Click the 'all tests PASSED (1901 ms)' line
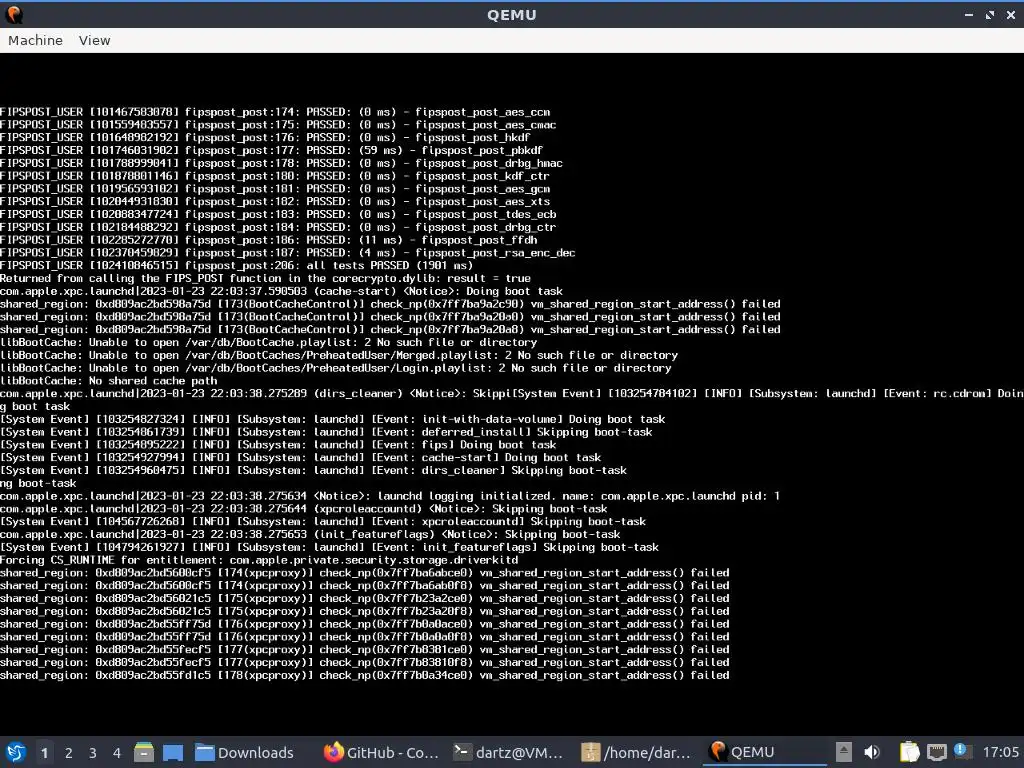 click(x=236, y=266)
